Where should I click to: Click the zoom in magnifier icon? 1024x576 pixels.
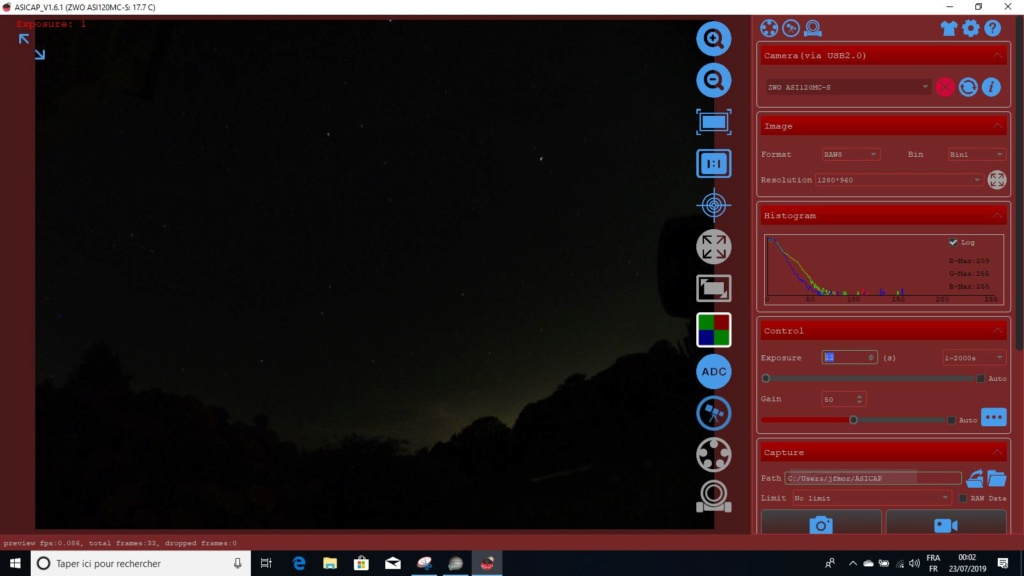[713, 39]
